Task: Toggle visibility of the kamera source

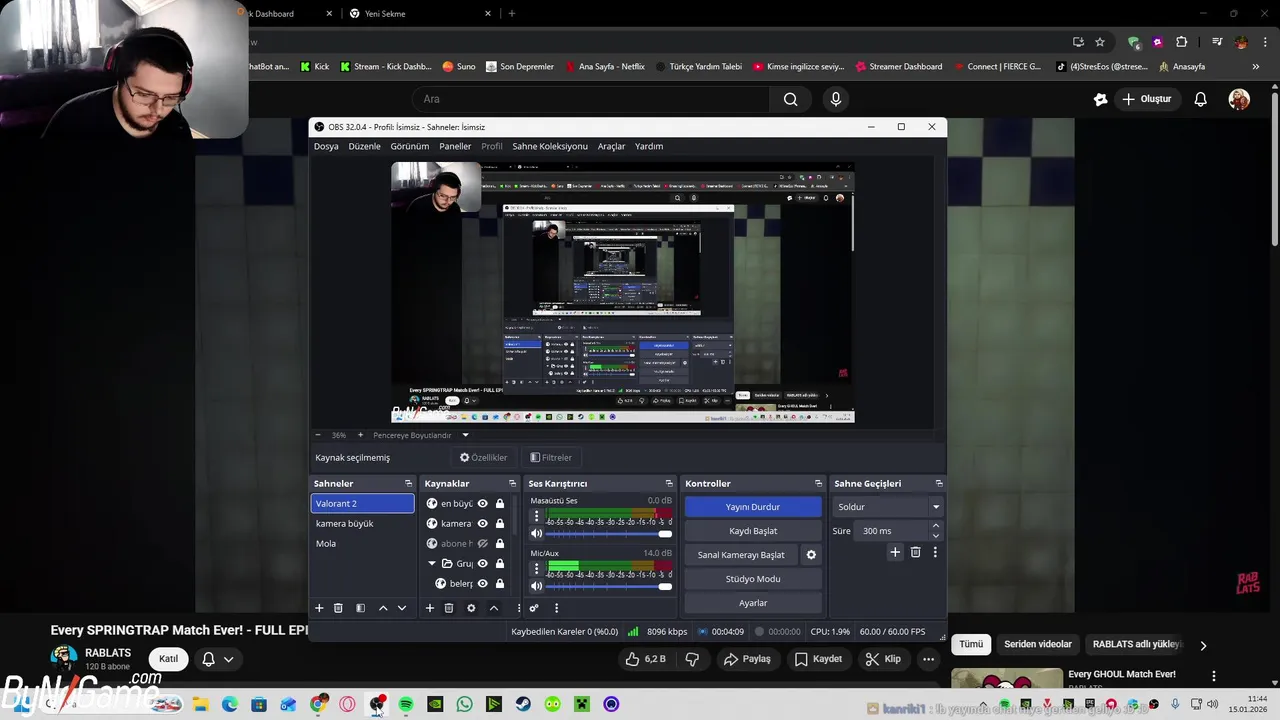Action: click(x=483, y=524)
